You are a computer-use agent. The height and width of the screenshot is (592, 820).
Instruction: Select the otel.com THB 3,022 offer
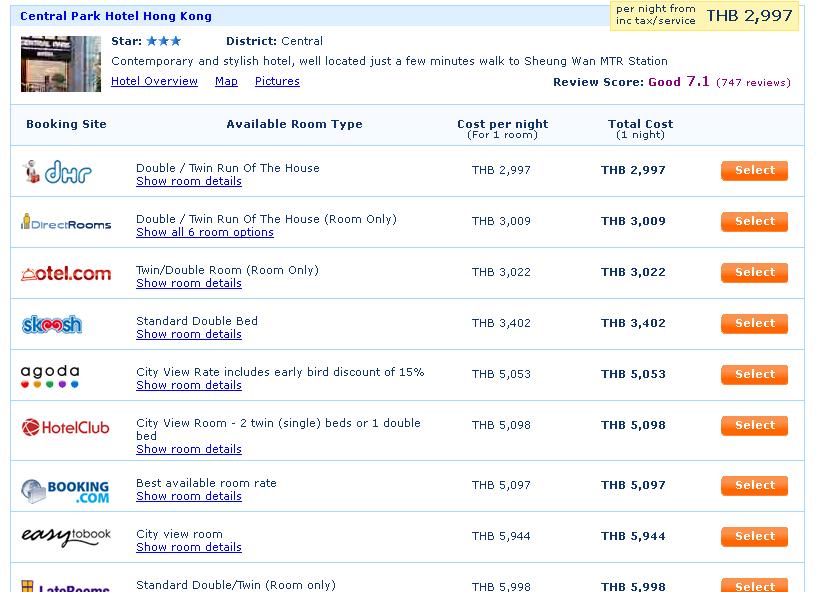(x=755, y=272)
